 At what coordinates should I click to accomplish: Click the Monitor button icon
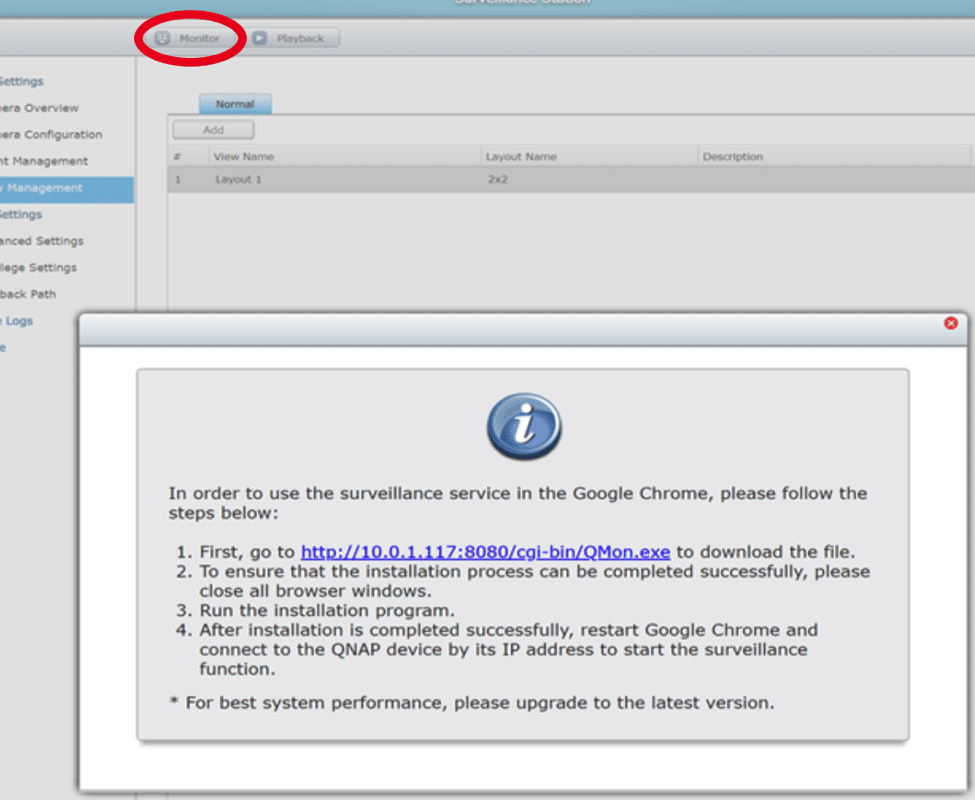pos(162,39)
